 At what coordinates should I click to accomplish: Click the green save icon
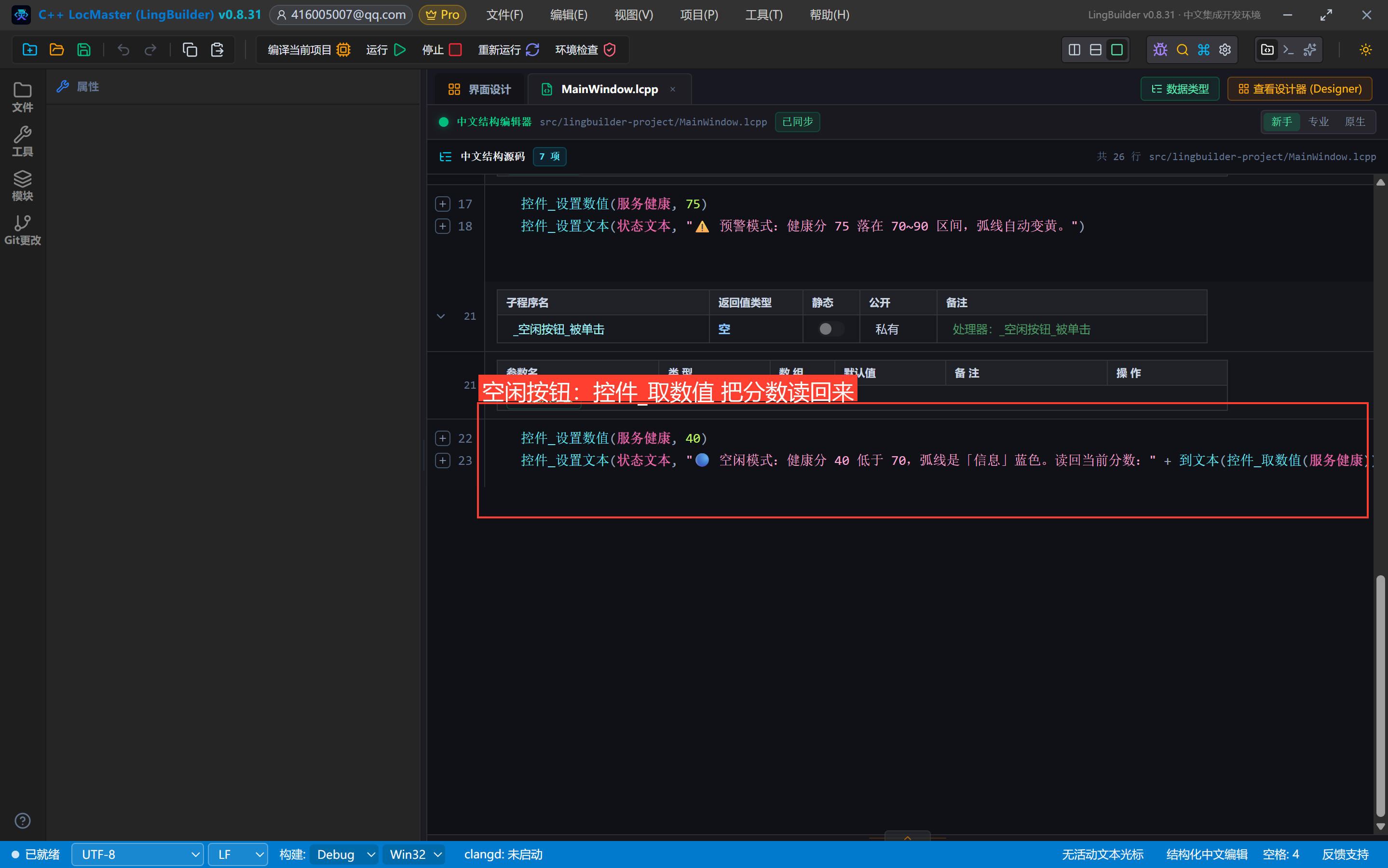[x=84, y=50]
